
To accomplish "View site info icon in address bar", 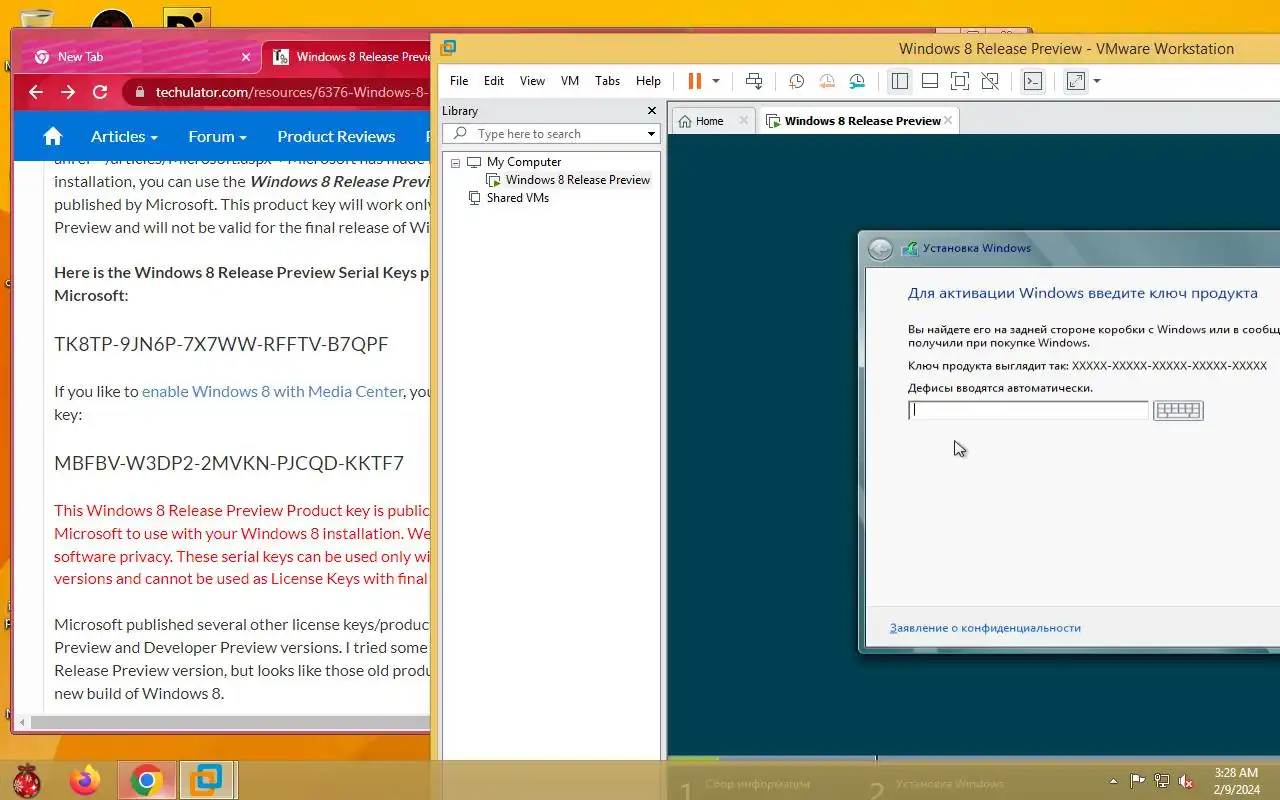I will point(139,92).
